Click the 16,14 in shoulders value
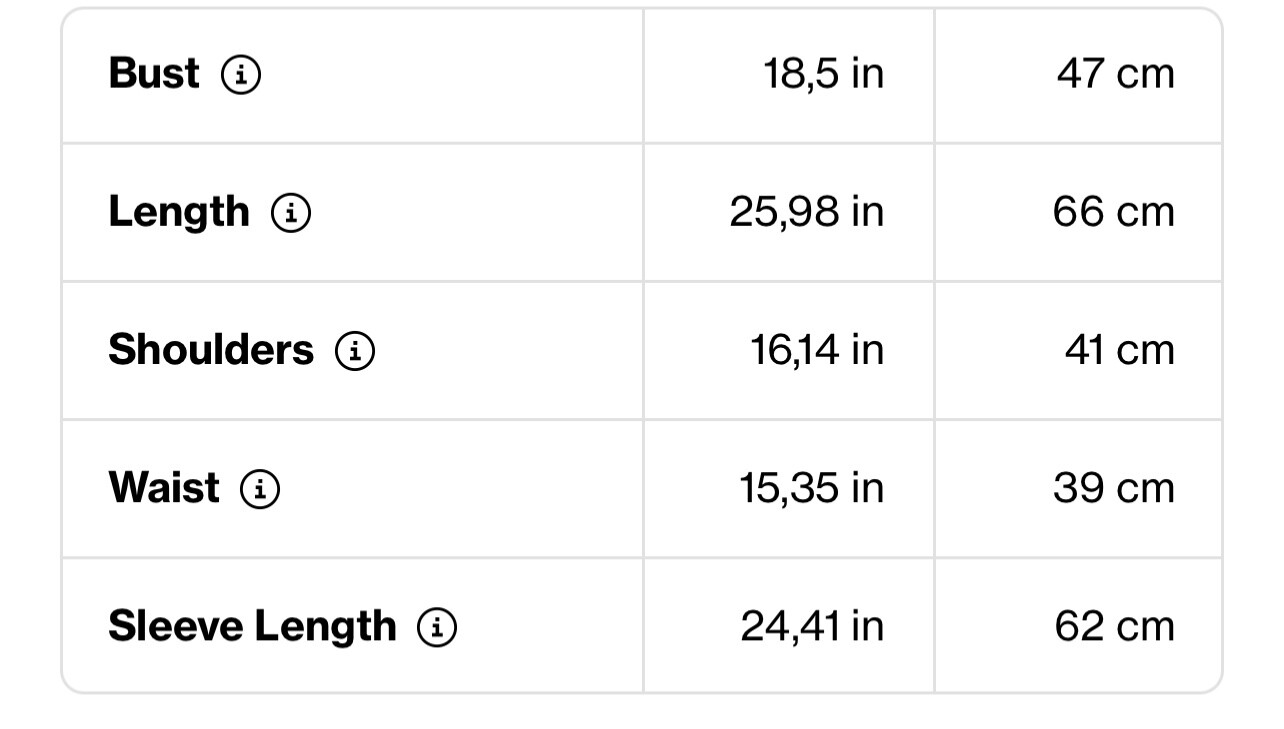 click(817, 350)
